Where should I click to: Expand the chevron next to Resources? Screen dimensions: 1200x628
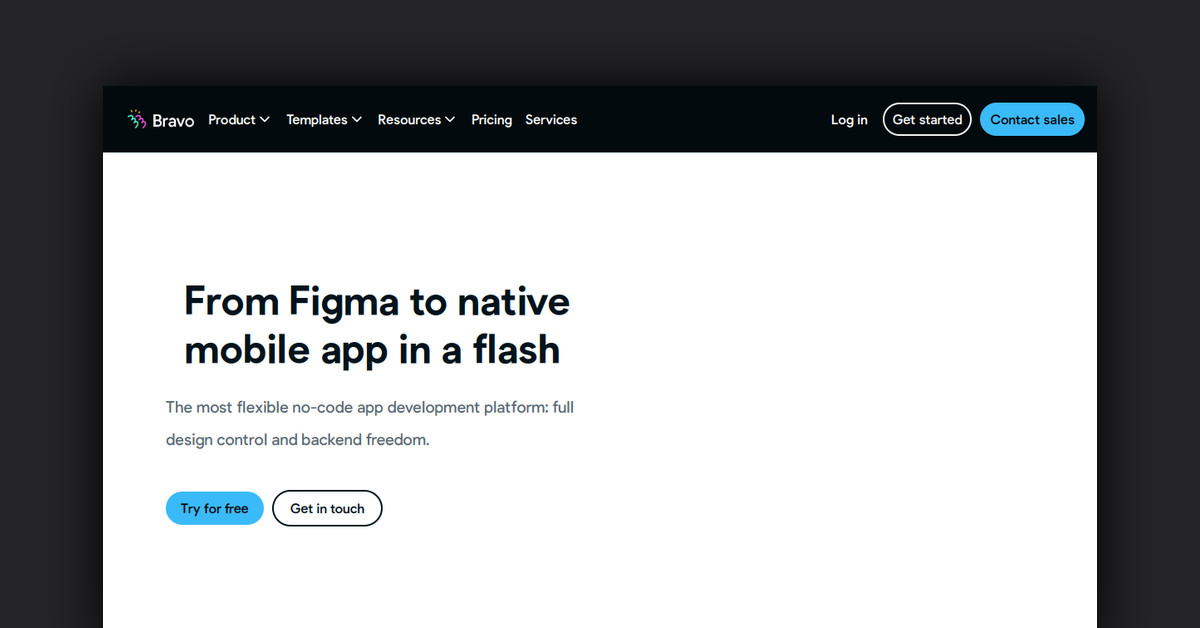coord(450,120)
